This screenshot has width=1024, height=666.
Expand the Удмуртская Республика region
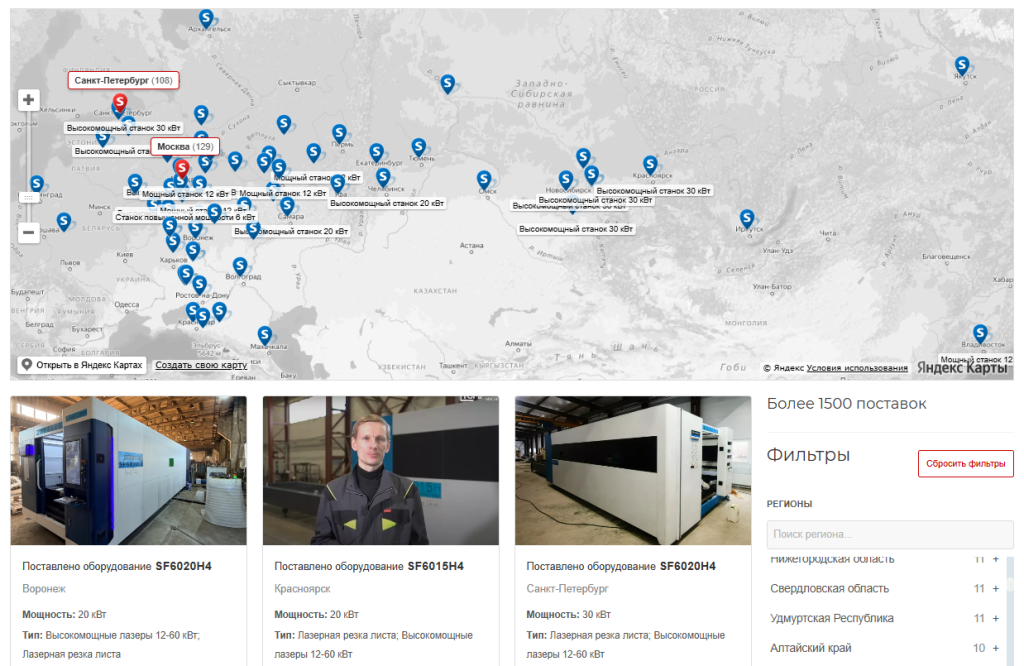pos(996,618)
